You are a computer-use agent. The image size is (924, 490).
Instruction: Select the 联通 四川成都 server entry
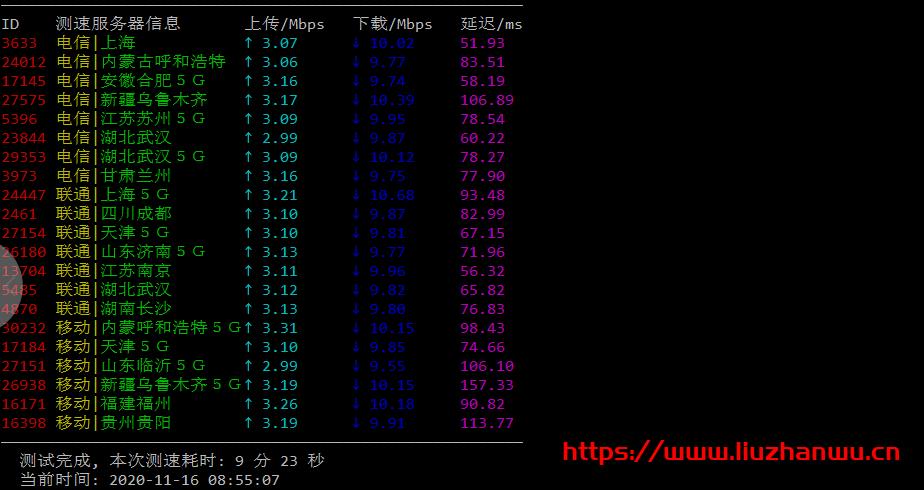[x=113, y=214]
